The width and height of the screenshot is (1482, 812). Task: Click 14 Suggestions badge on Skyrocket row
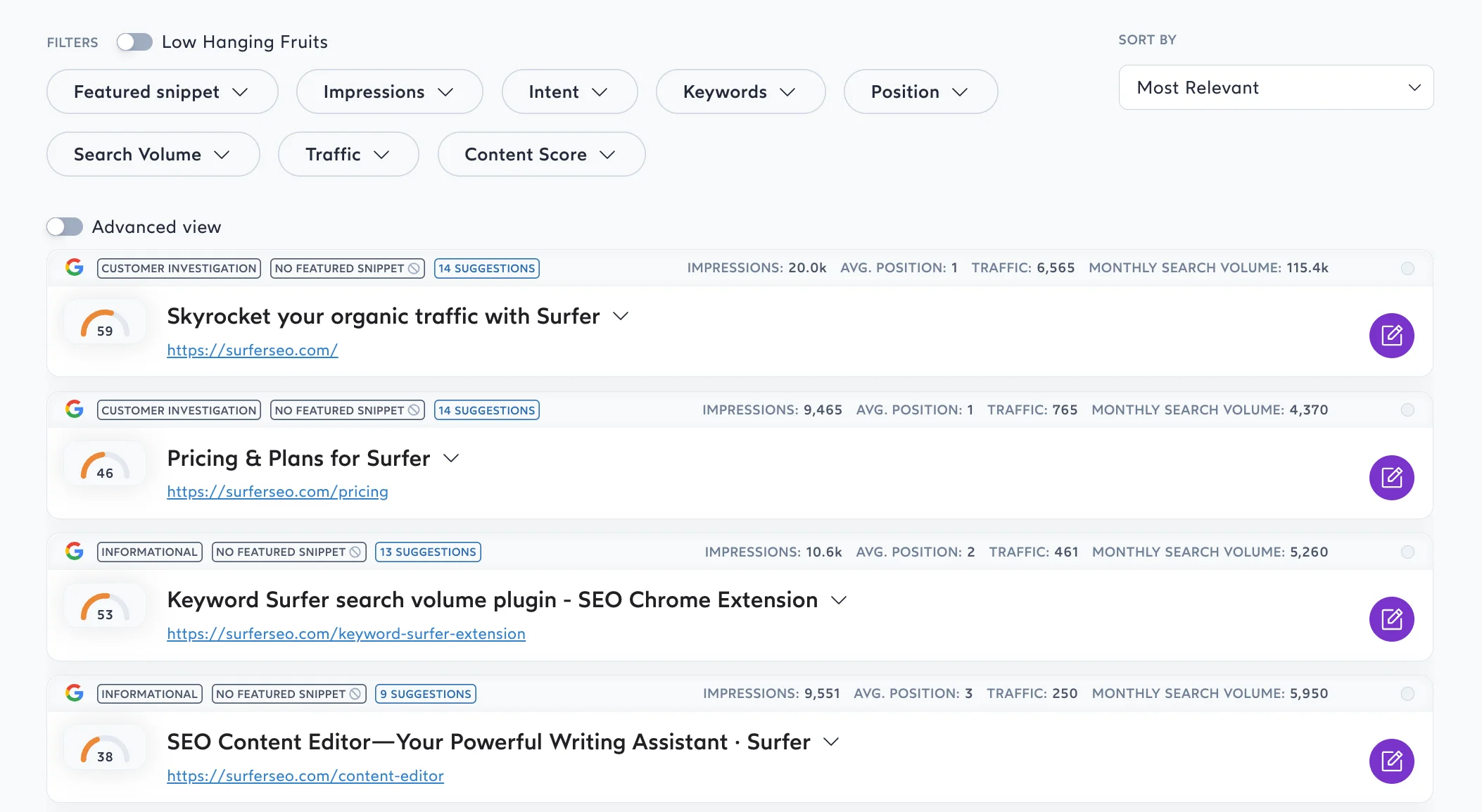tap(487, 268)
